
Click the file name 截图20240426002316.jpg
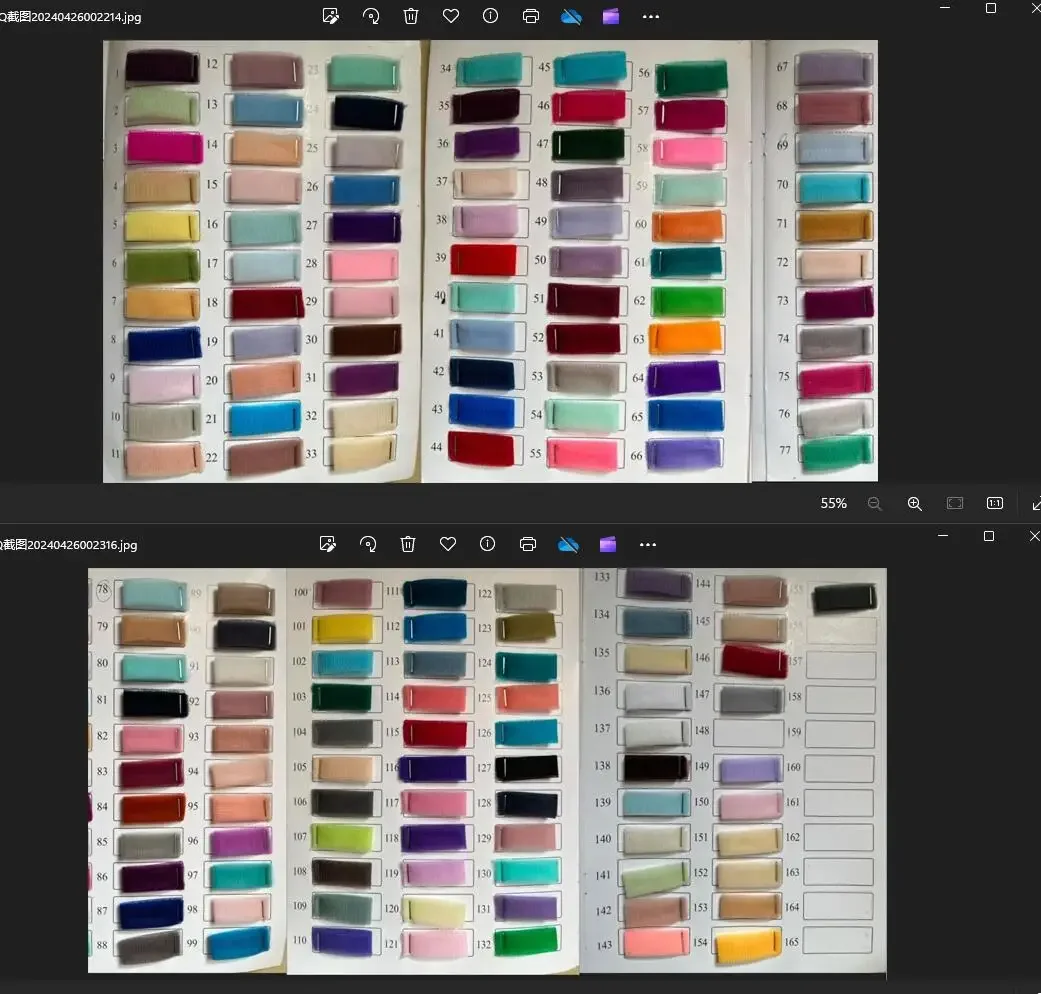[69, 545]
